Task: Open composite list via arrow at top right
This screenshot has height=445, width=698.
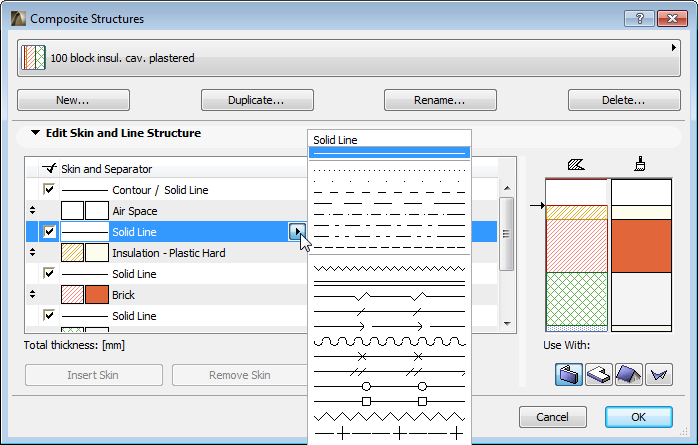Action: [674, 48]
